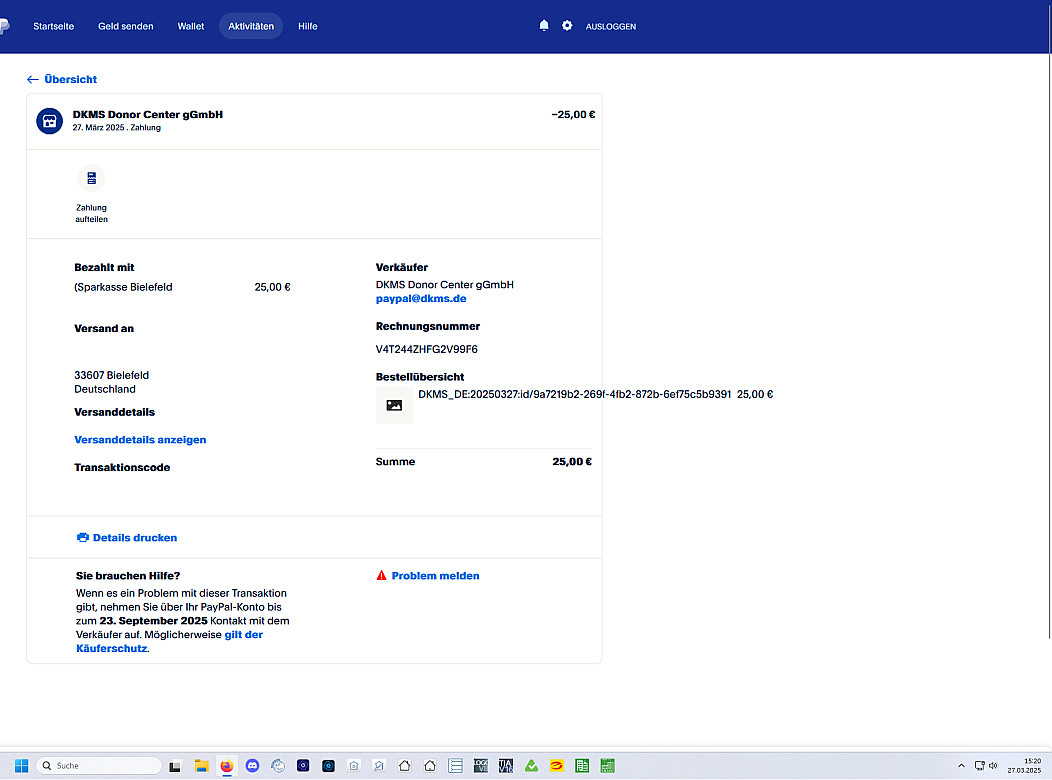Open account settings gear icon

point(567,26)
